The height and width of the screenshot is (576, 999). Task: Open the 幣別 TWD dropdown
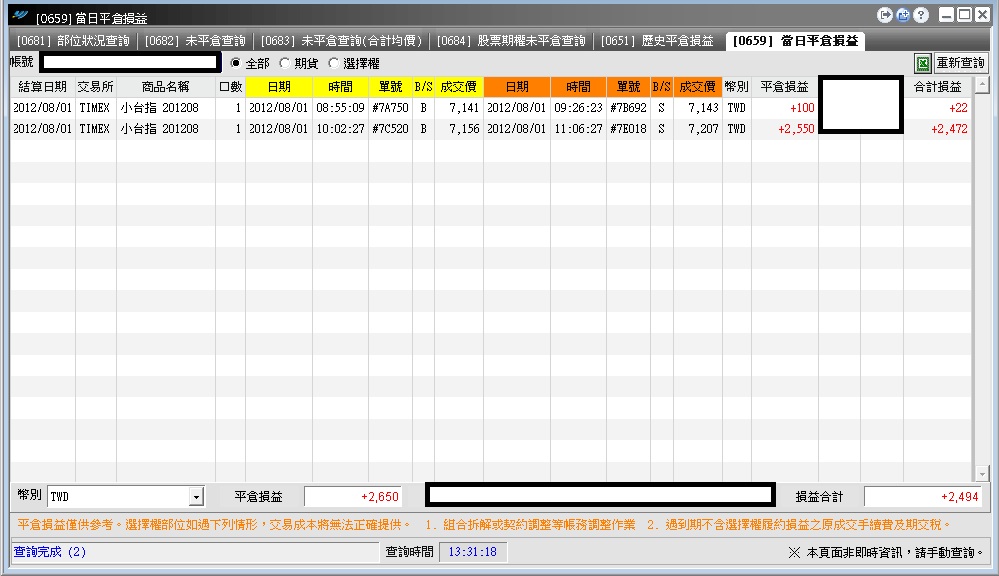(196, 496)
